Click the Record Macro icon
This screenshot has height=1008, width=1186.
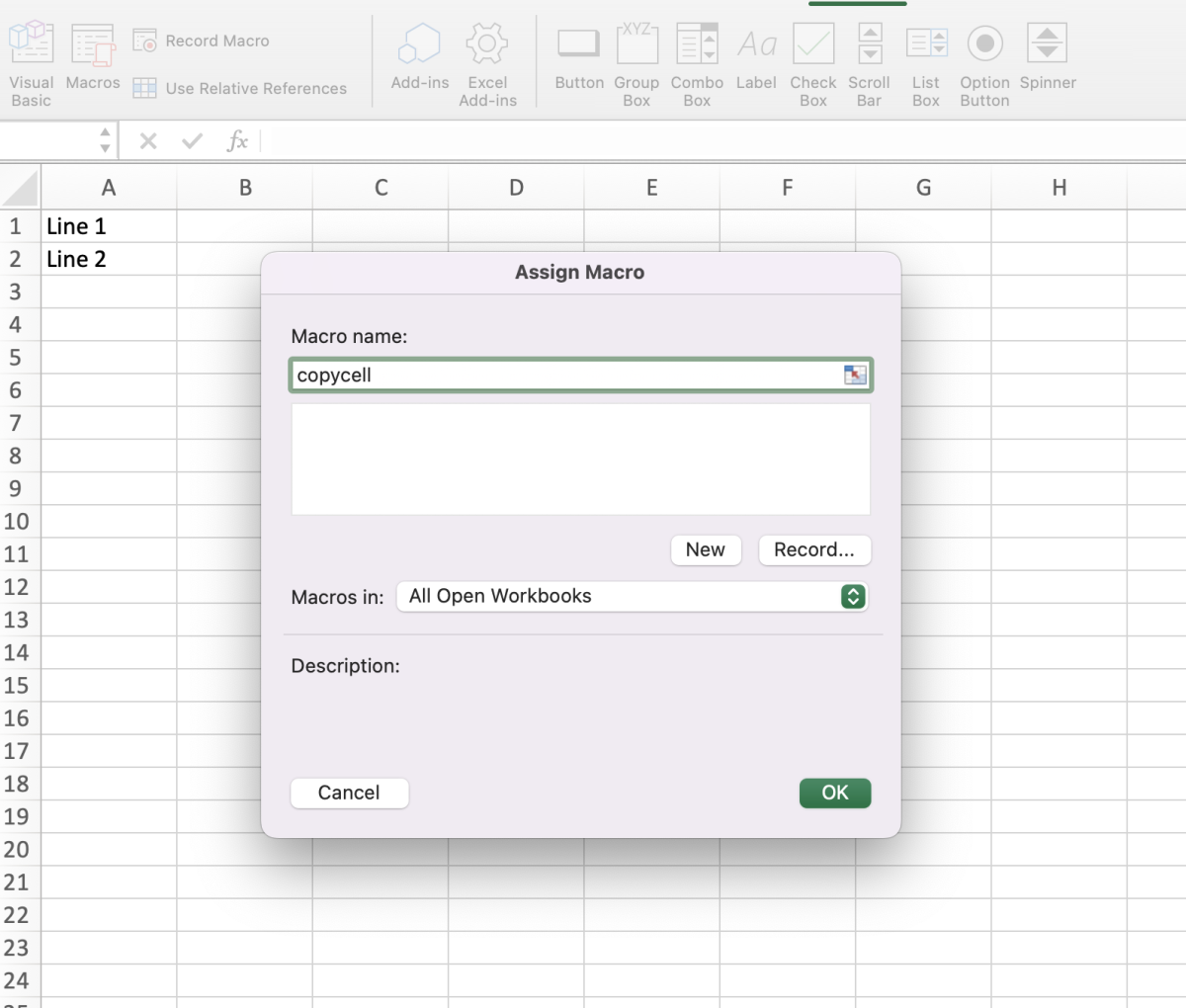tap(145, 41)
